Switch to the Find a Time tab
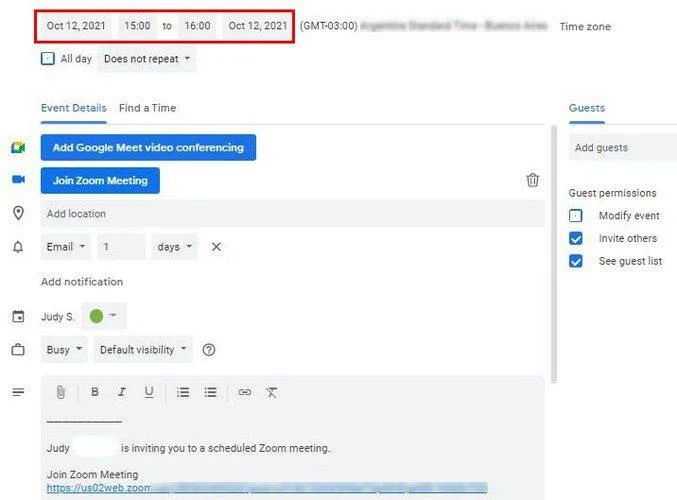The width and height of the screenshot is (677, 500). [x=147, y=108]
